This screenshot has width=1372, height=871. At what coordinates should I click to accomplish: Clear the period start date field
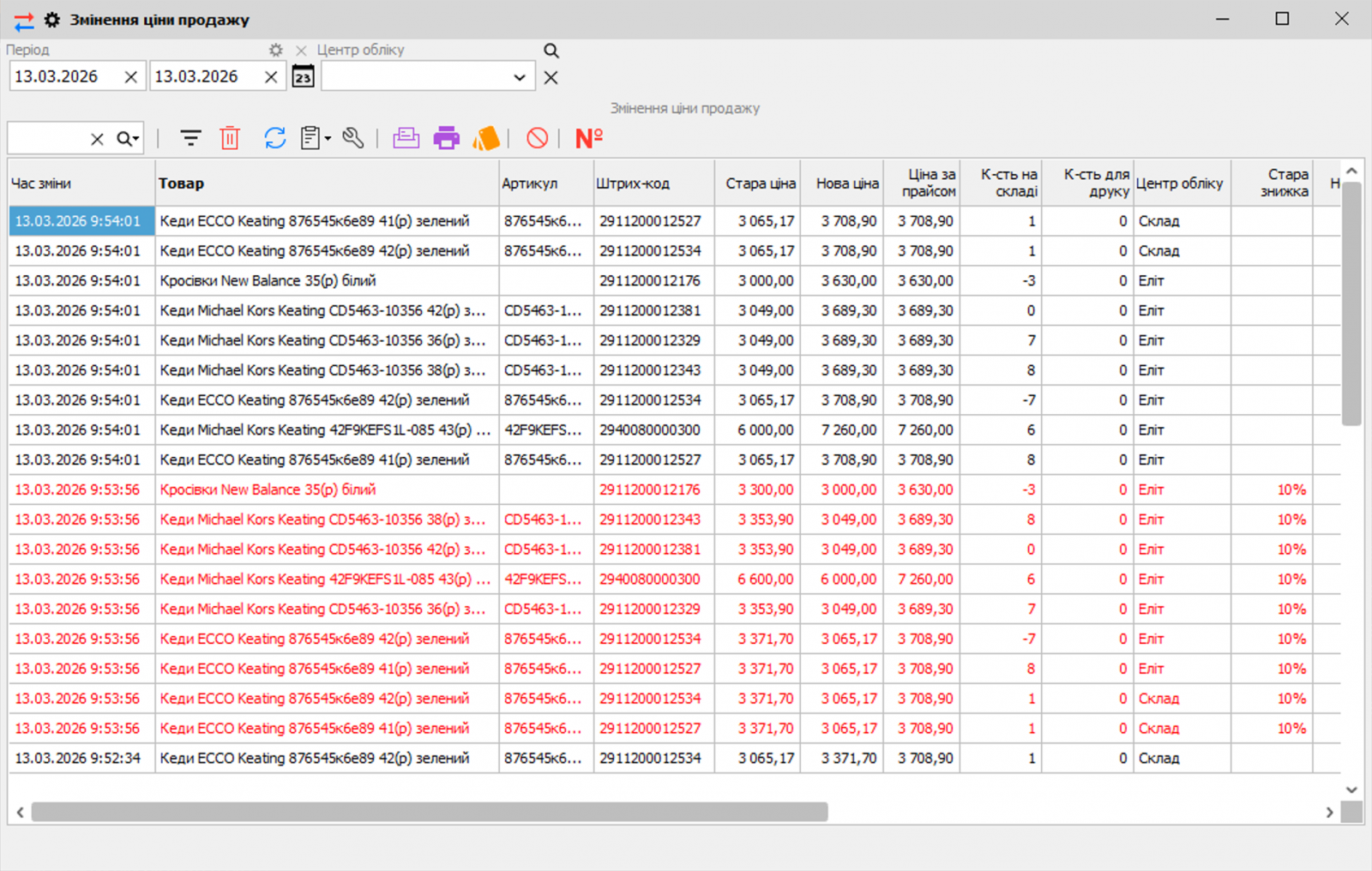coord(130,77)
